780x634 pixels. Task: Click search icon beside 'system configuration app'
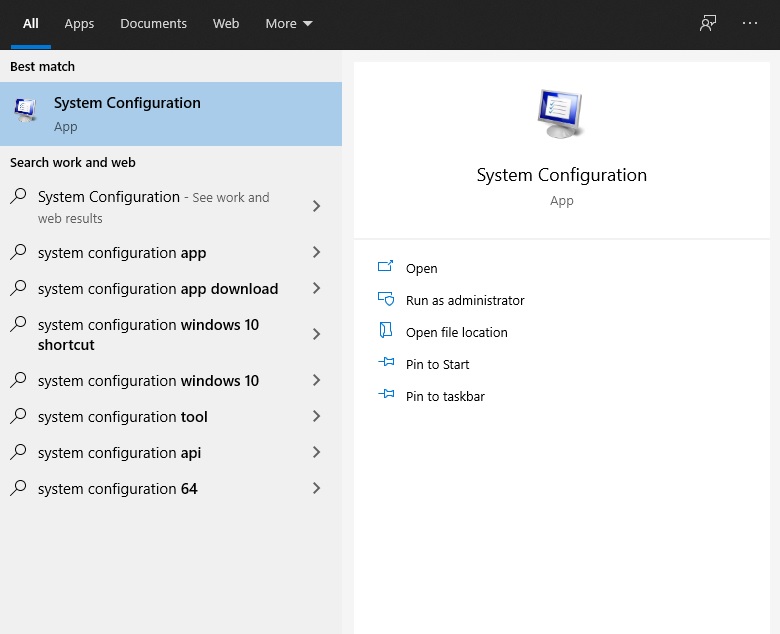pos(18,252)
